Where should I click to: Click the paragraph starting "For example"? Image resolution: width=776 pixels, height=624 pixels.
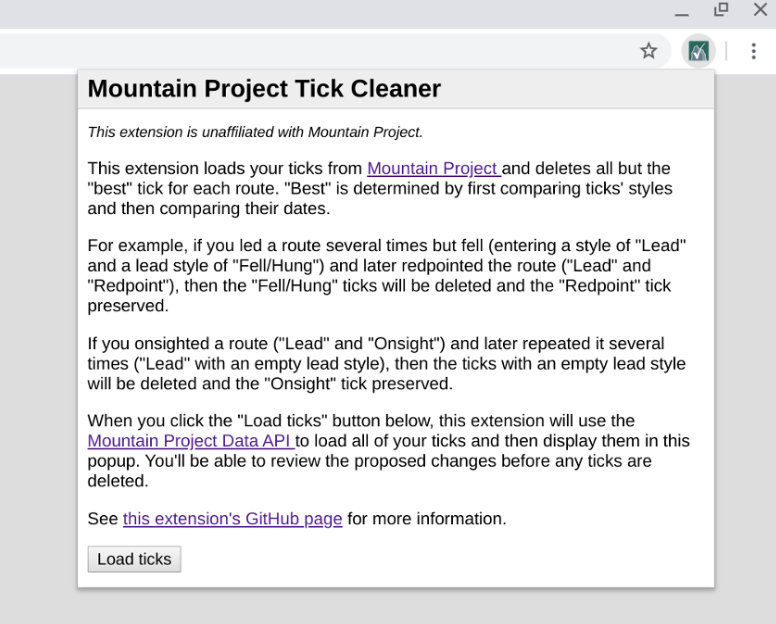pyautogui.click(x=386, y=276)
